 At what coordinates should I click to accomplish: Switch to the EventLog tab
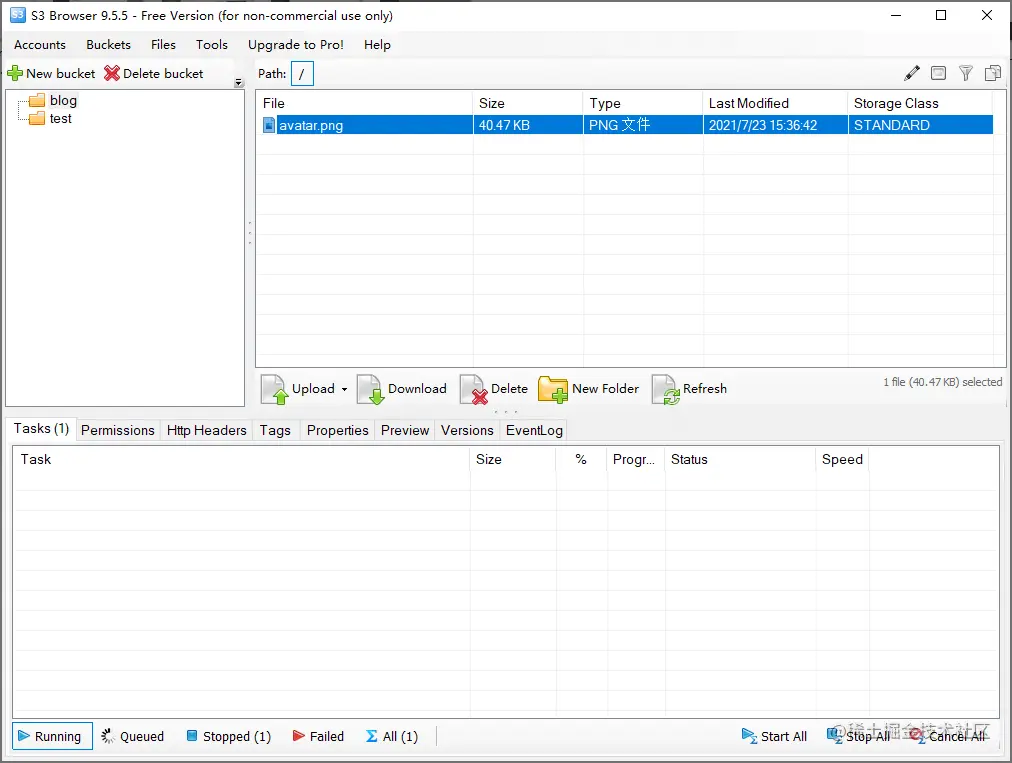click(x=534, y=431)
